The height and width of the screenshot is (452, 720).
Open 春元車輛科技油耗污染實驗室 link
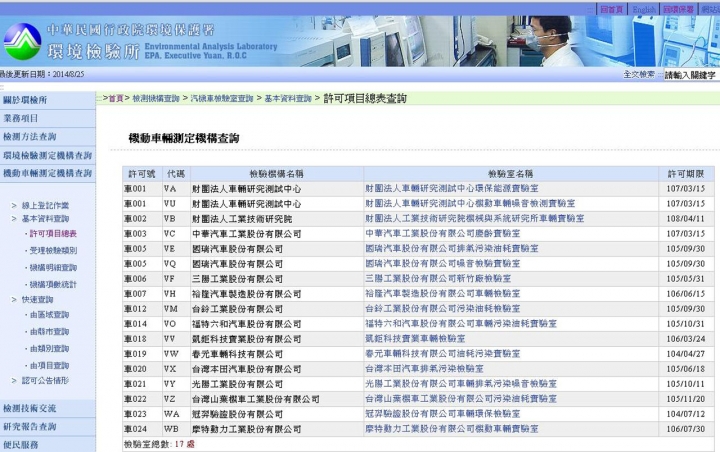point(443,354)
